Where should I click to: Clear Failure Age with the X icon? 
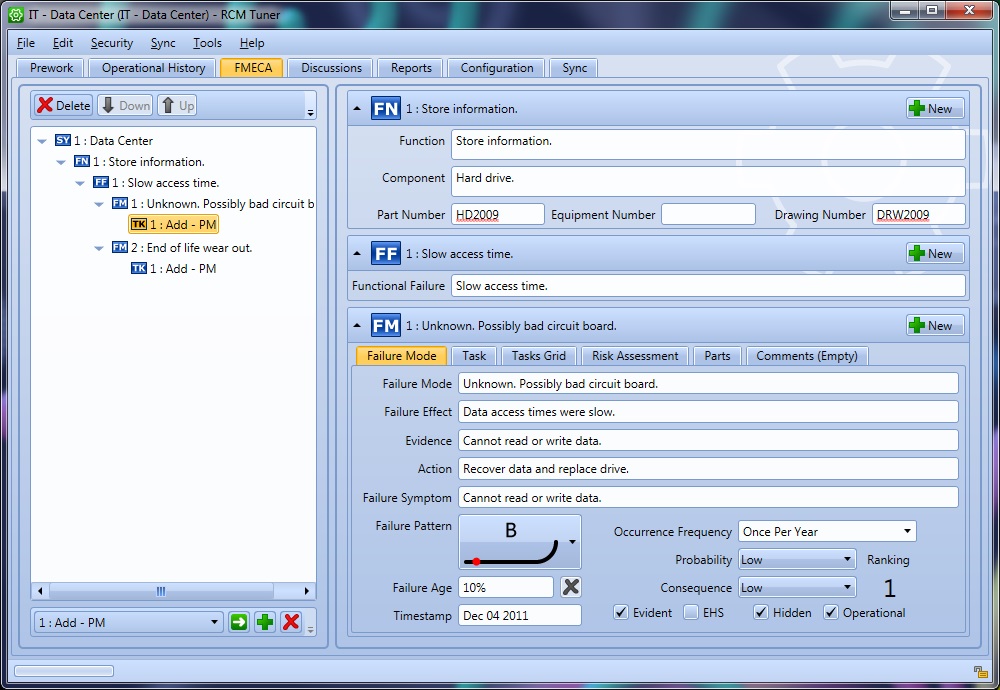[x=570, y=587]
